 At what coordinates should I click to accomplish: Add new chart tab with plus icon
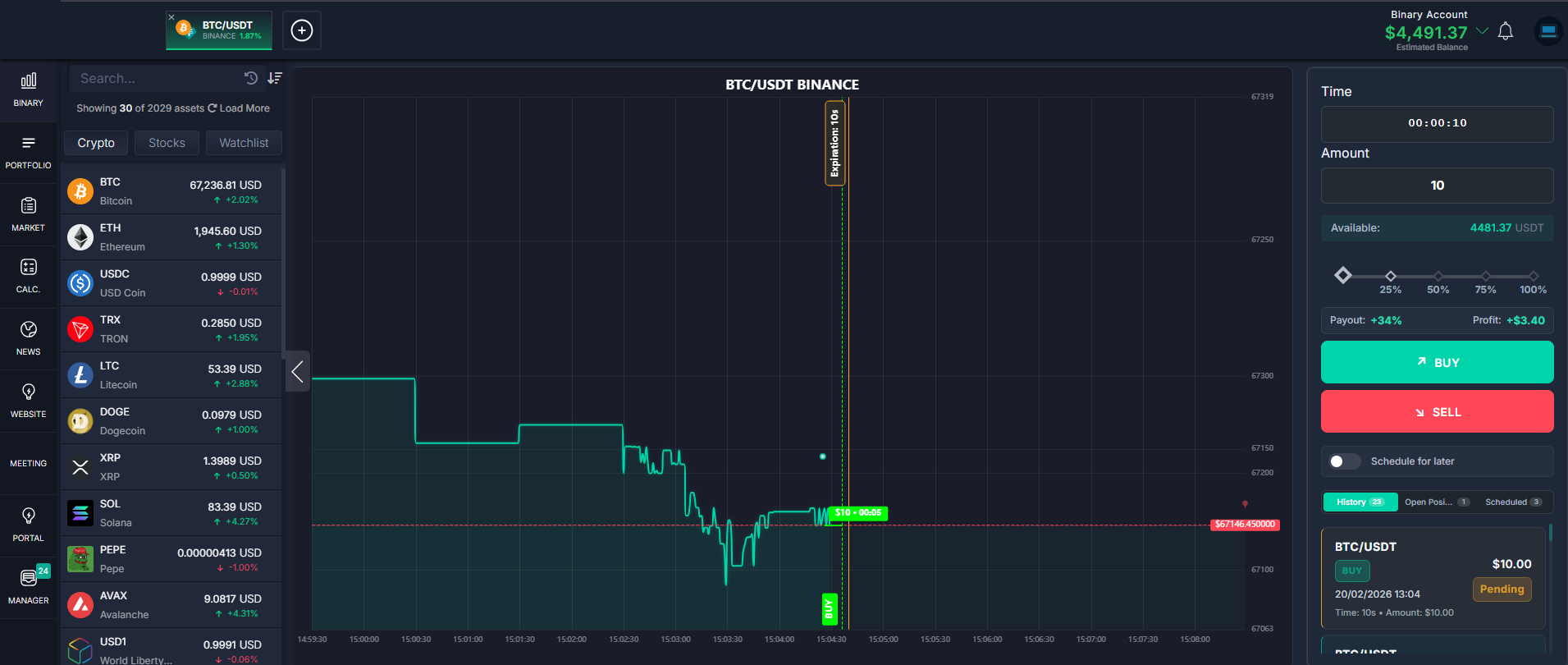point(302,30)
